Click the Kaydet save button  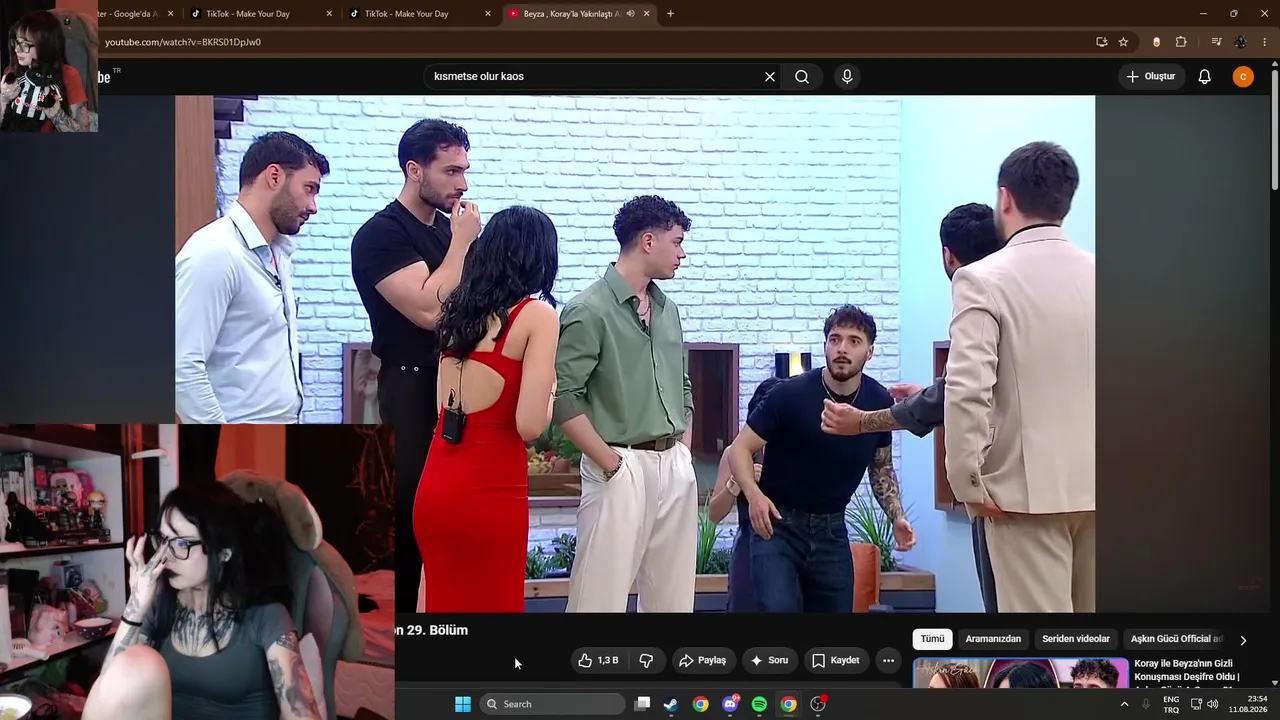click(x=836, y=661)
